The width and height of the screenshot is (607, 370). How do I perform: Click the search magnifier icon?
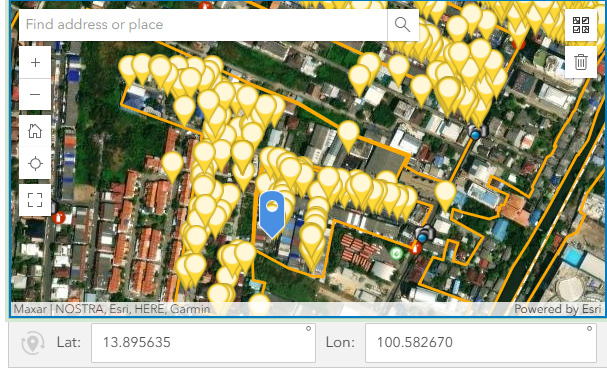[x=403, y=24]
